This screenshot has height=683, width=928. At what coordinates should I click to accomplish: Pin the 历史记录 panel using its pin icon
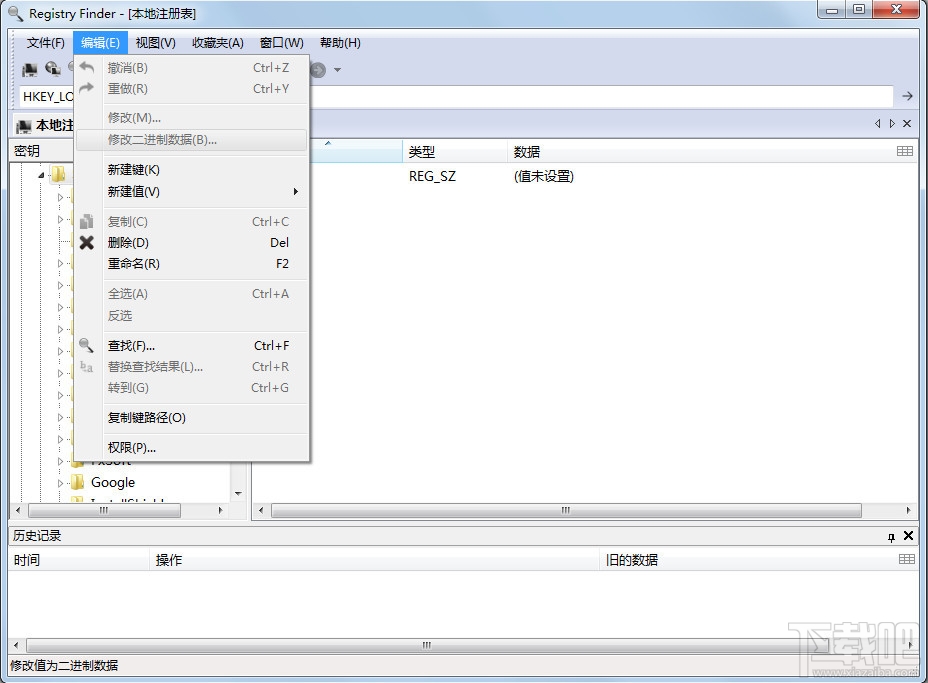(893, 535)
